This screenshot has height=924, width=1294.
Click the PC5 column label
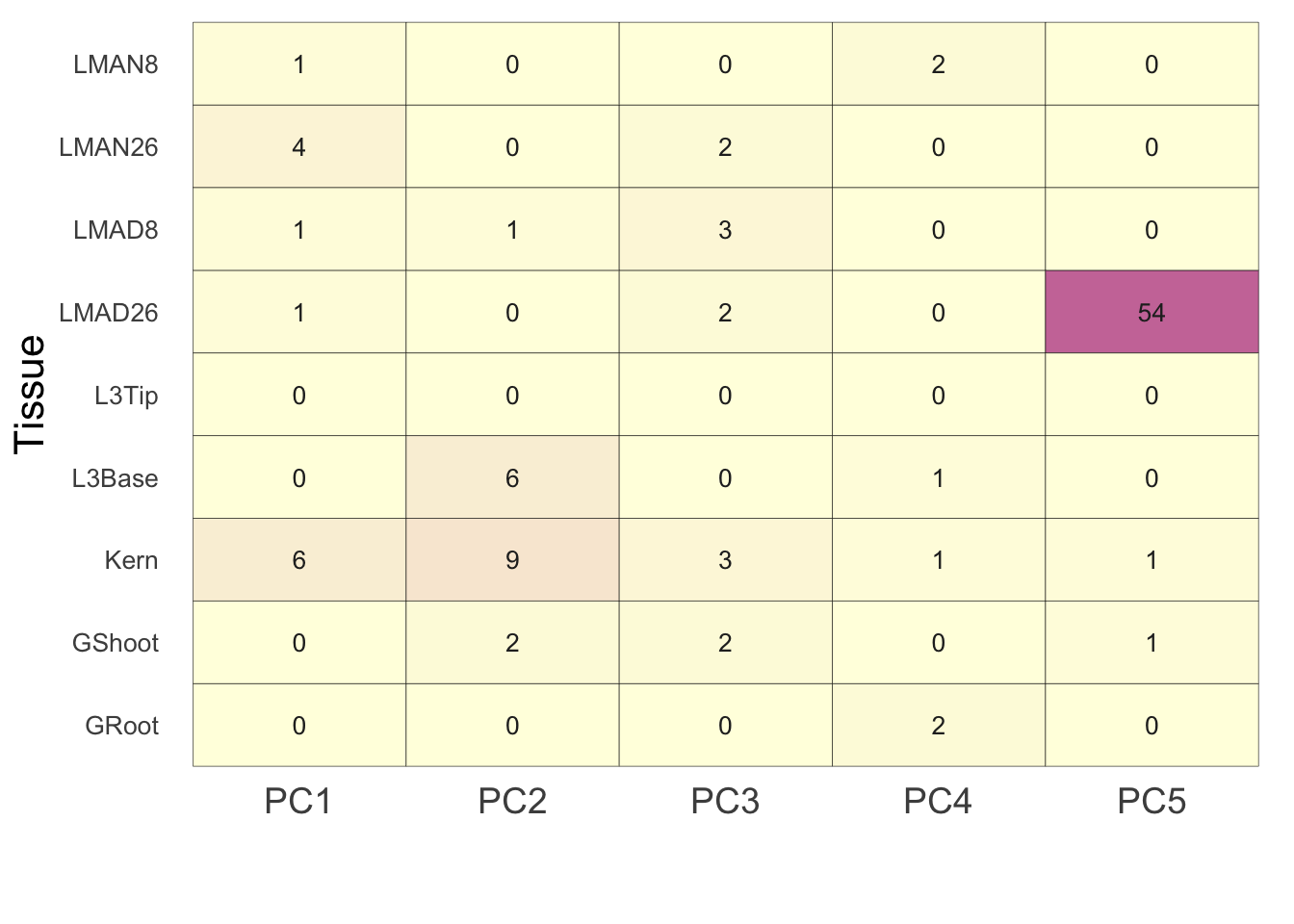tap(1152, 801)
